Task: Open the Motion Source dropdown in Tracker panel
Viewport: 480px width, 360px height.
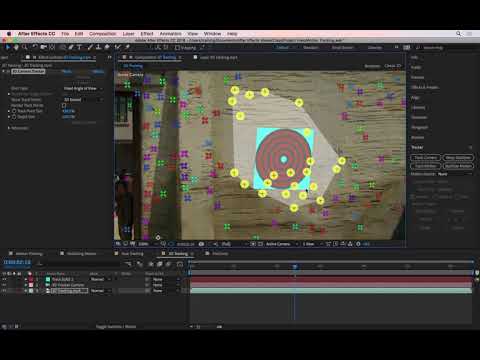Action: (x=455, y=174)
